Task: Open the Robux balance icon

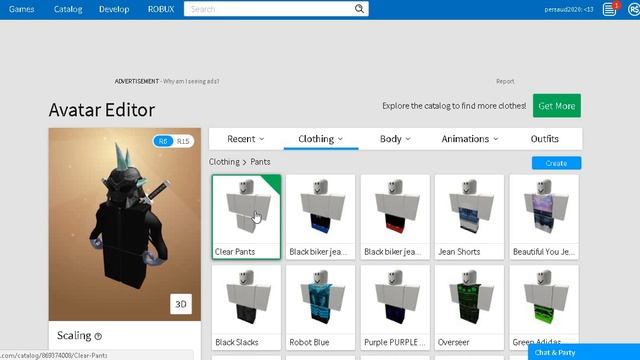Action: pos(634,9)
